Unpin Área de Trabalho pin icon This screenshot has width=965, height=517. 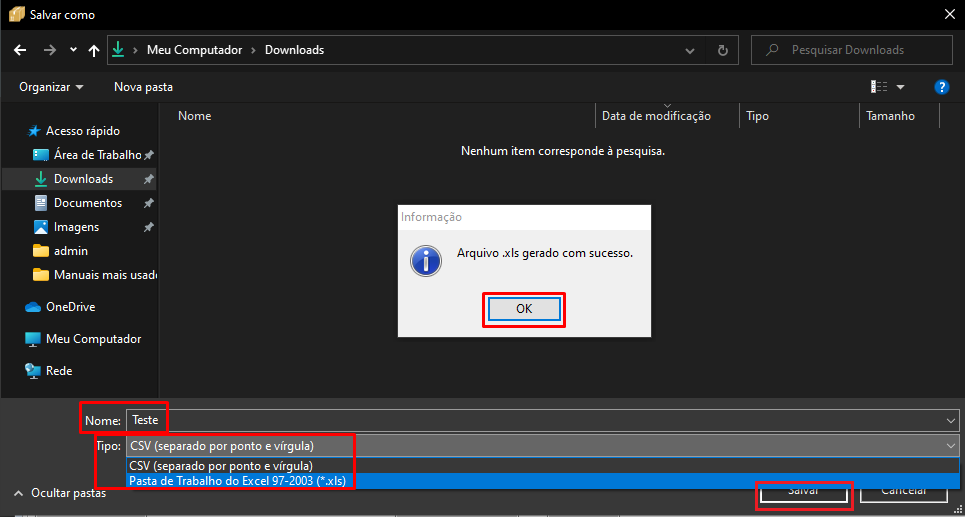click(148, 155)
